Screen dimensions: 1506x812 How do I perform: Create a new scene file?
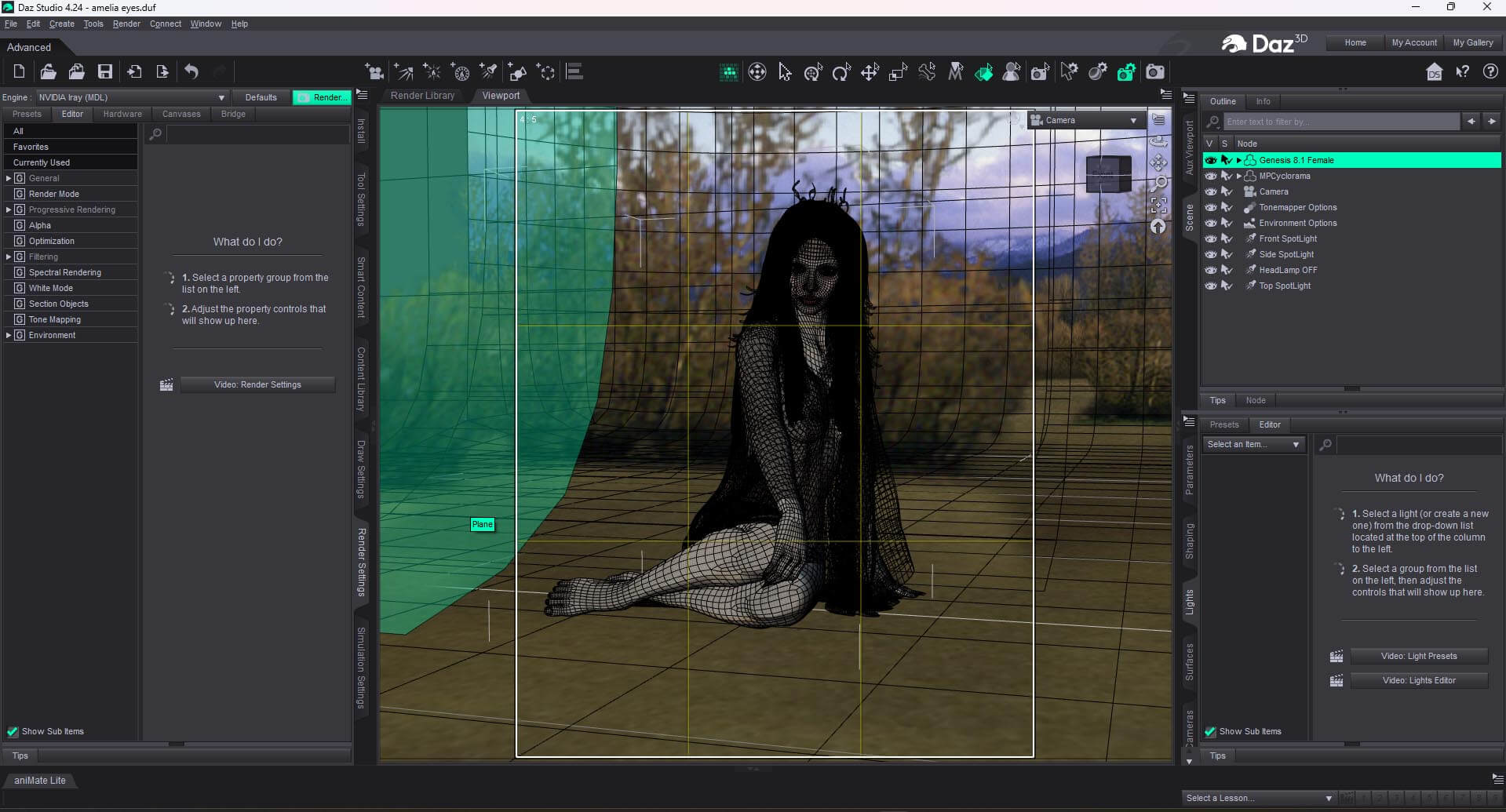(20, 72)
